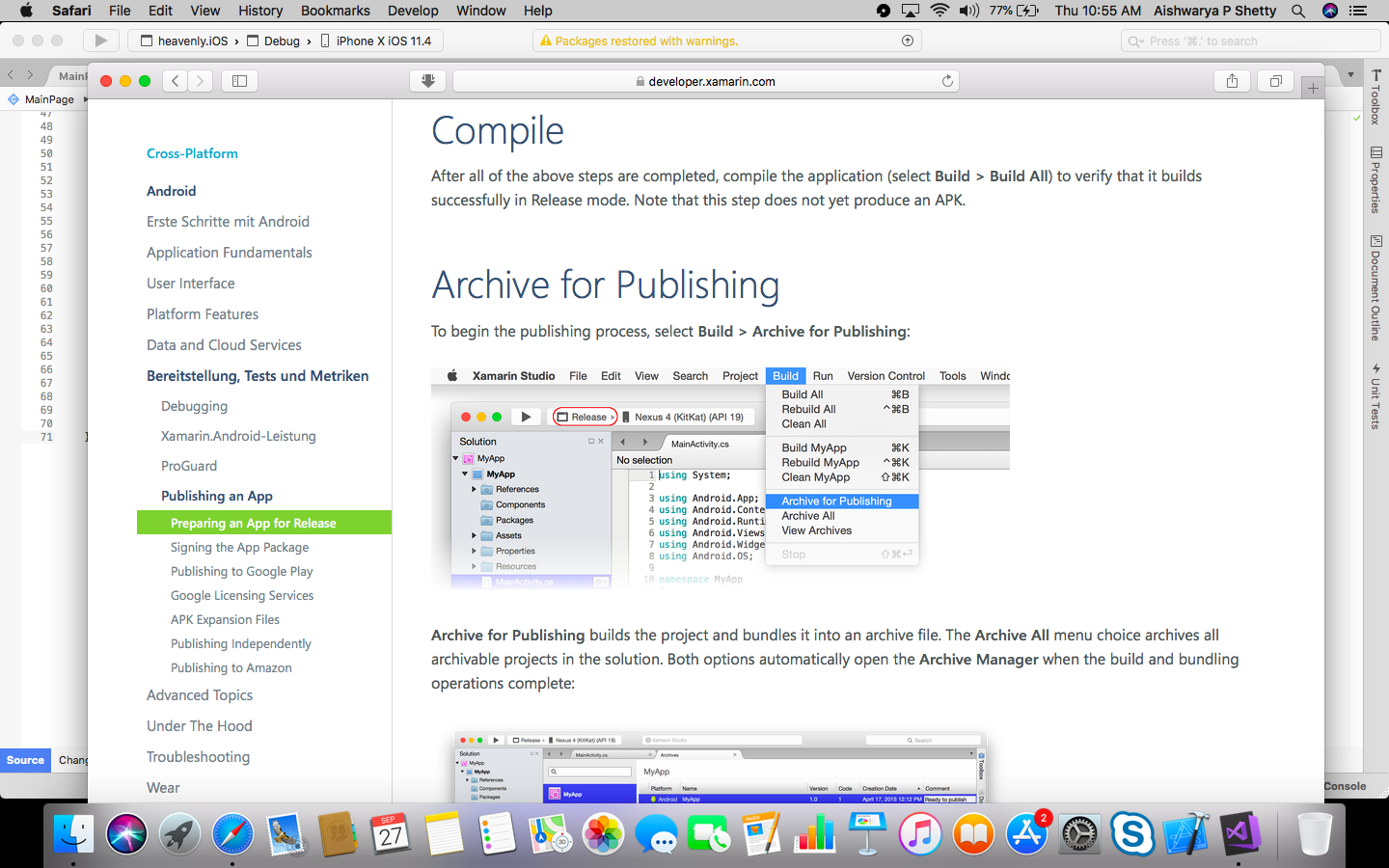Go to Xamarin.Android-Leistung page
The width and height of the screenshot is (1389, 868).
238,436
